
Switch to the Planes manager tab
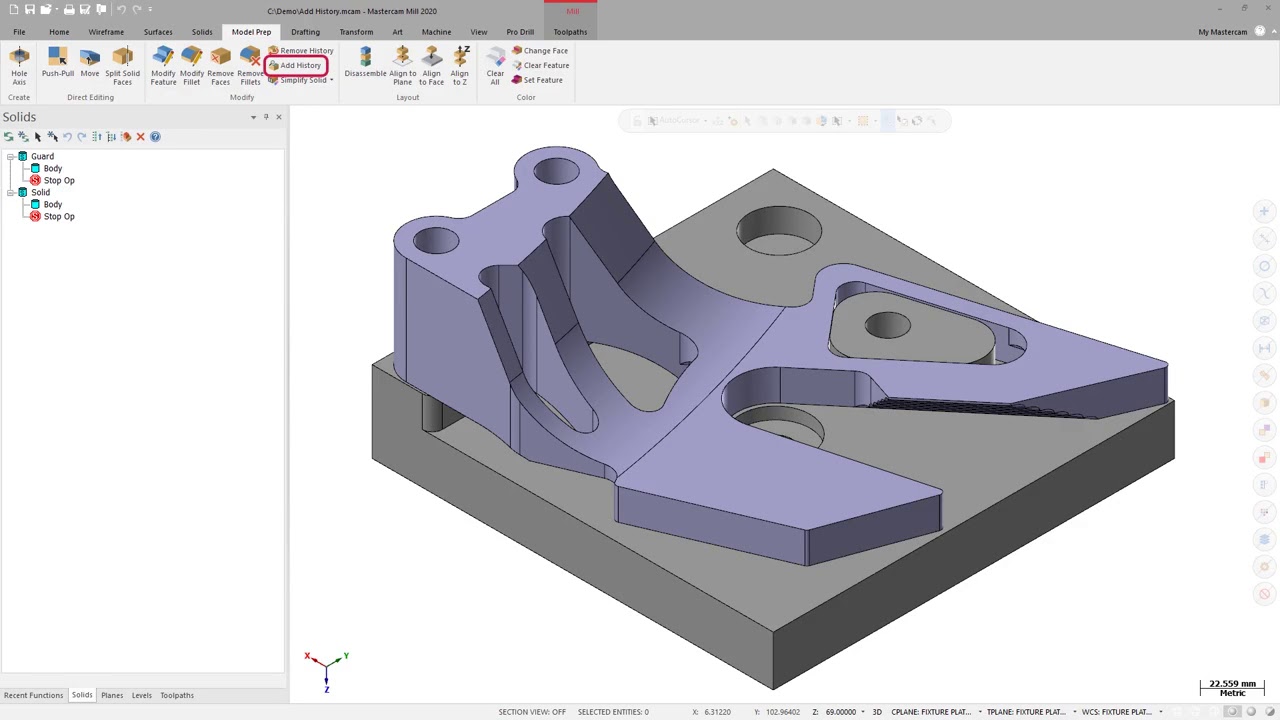point(112,695)
